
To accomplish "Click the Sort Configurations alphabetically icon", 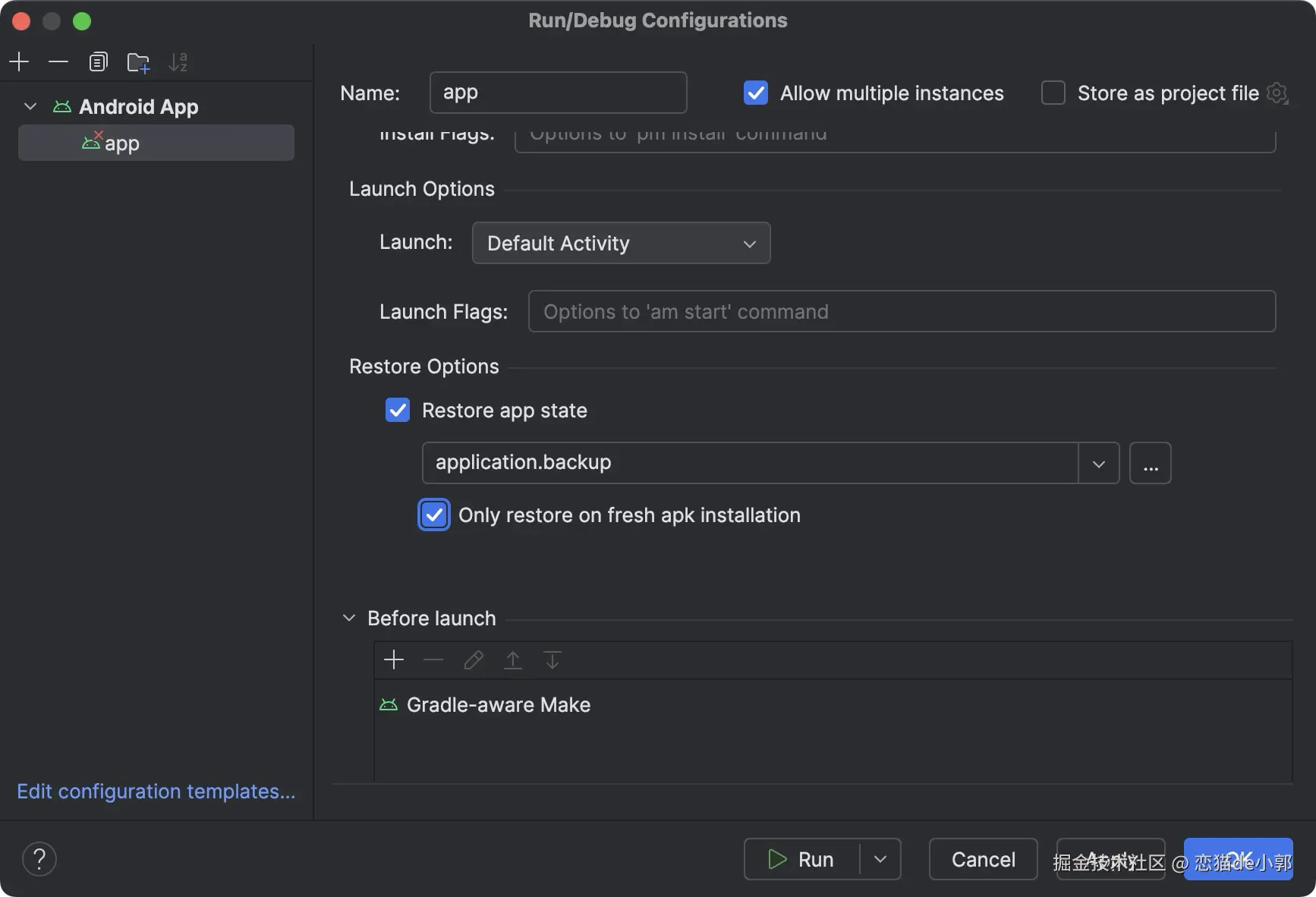I will 178,62.
